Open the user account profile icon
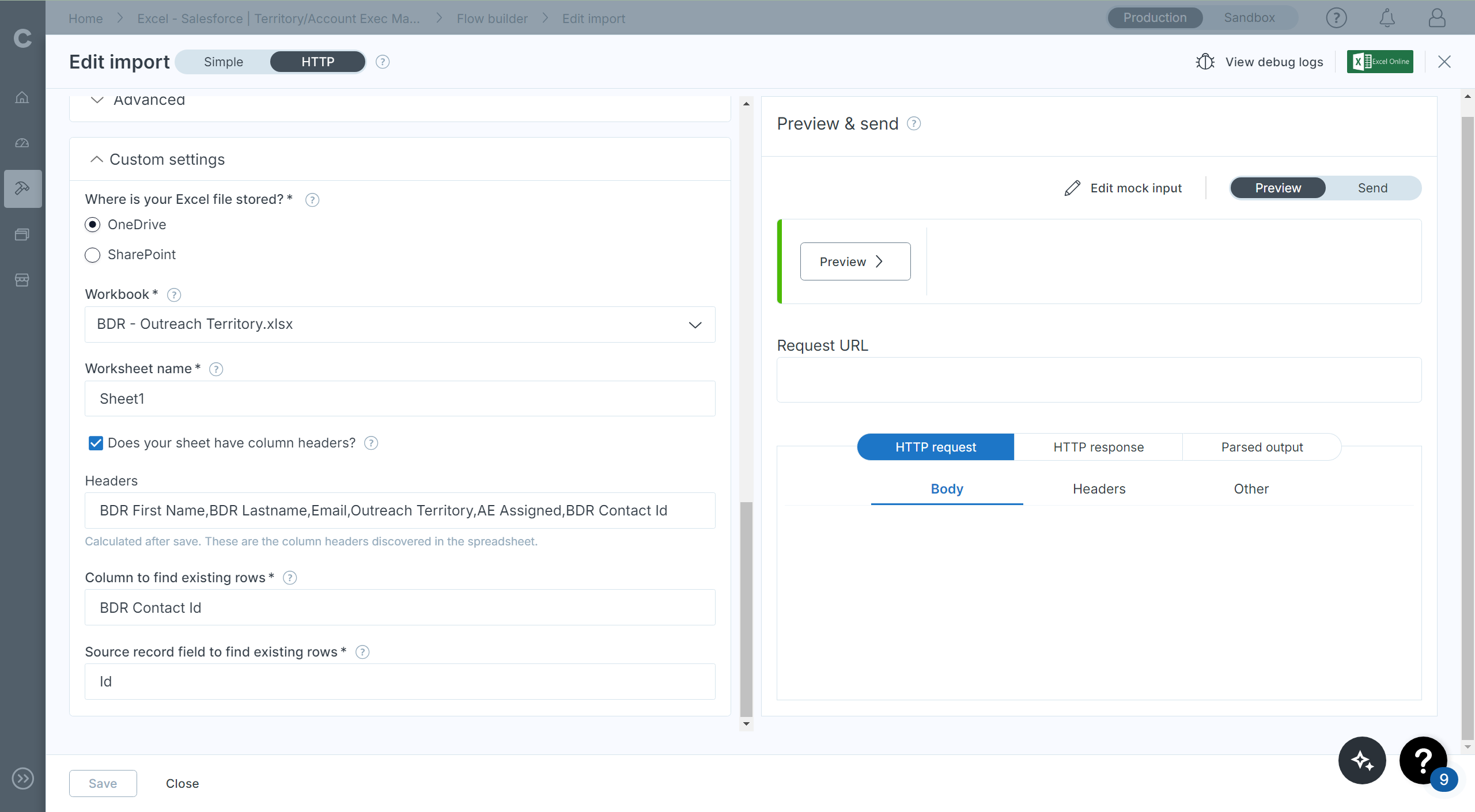The height and width of the screenshot is (812, 1475). [1437, 18]
